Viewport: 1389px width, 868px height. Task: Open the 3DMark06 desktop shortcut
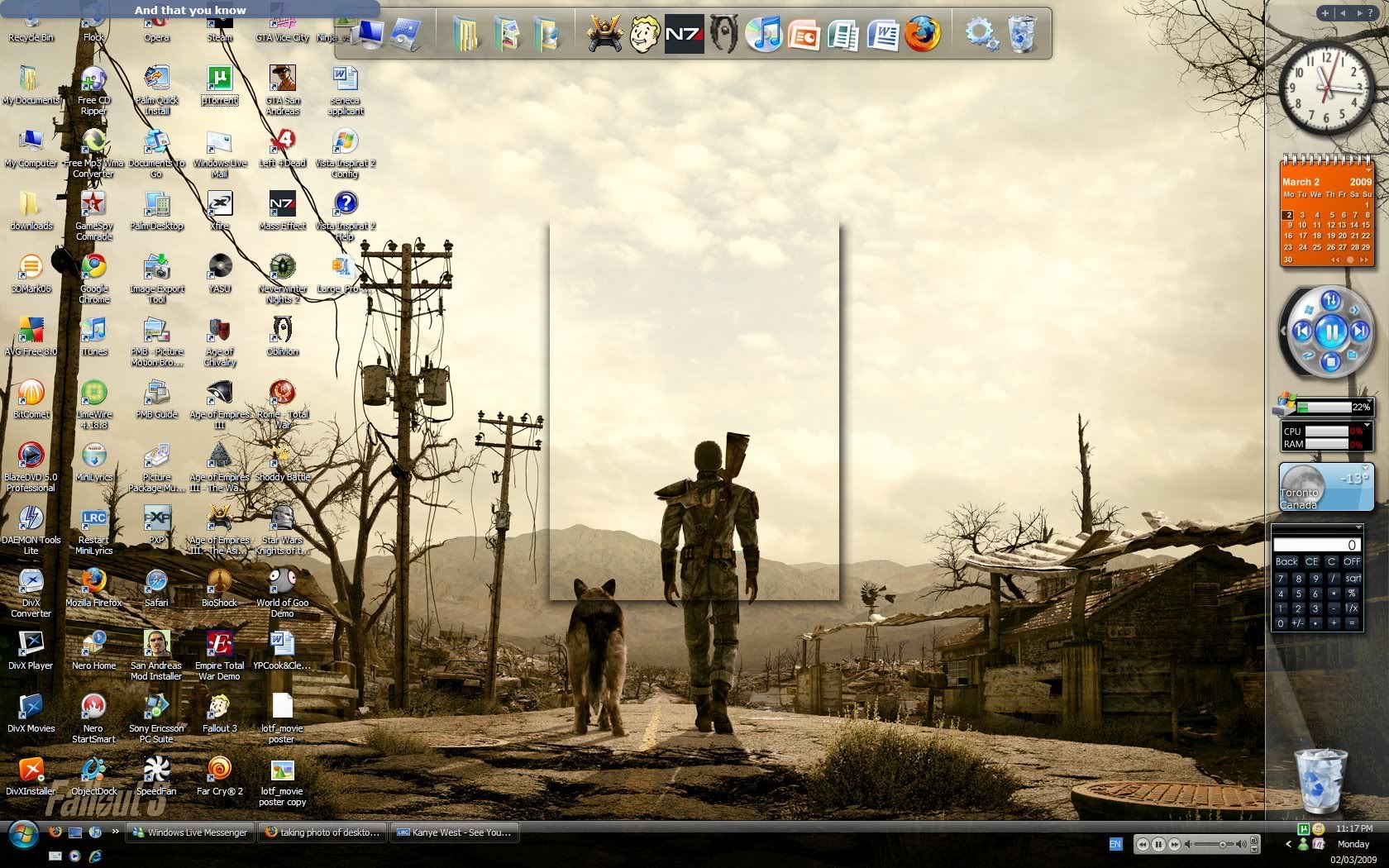pos(31,274)
